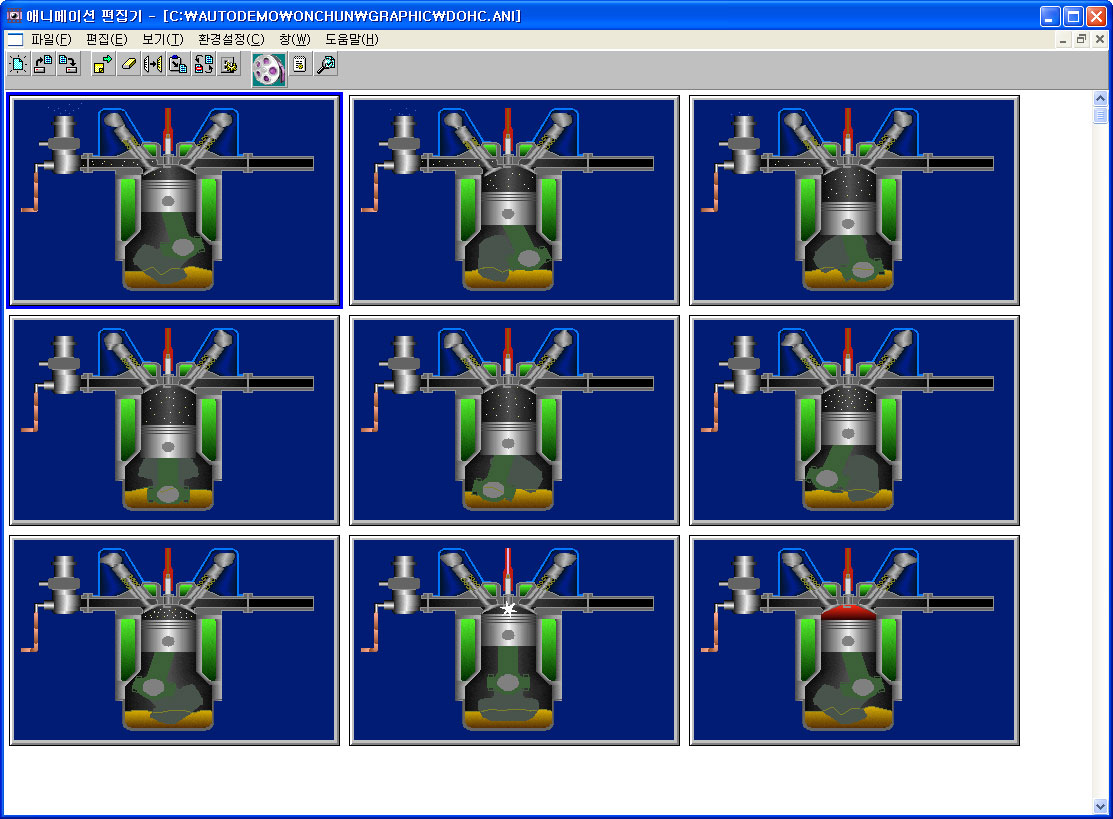The width and height of the screenshot is (1113, 819).
Task: Click the eraser tool icon
Action: (x=128, y=65)
